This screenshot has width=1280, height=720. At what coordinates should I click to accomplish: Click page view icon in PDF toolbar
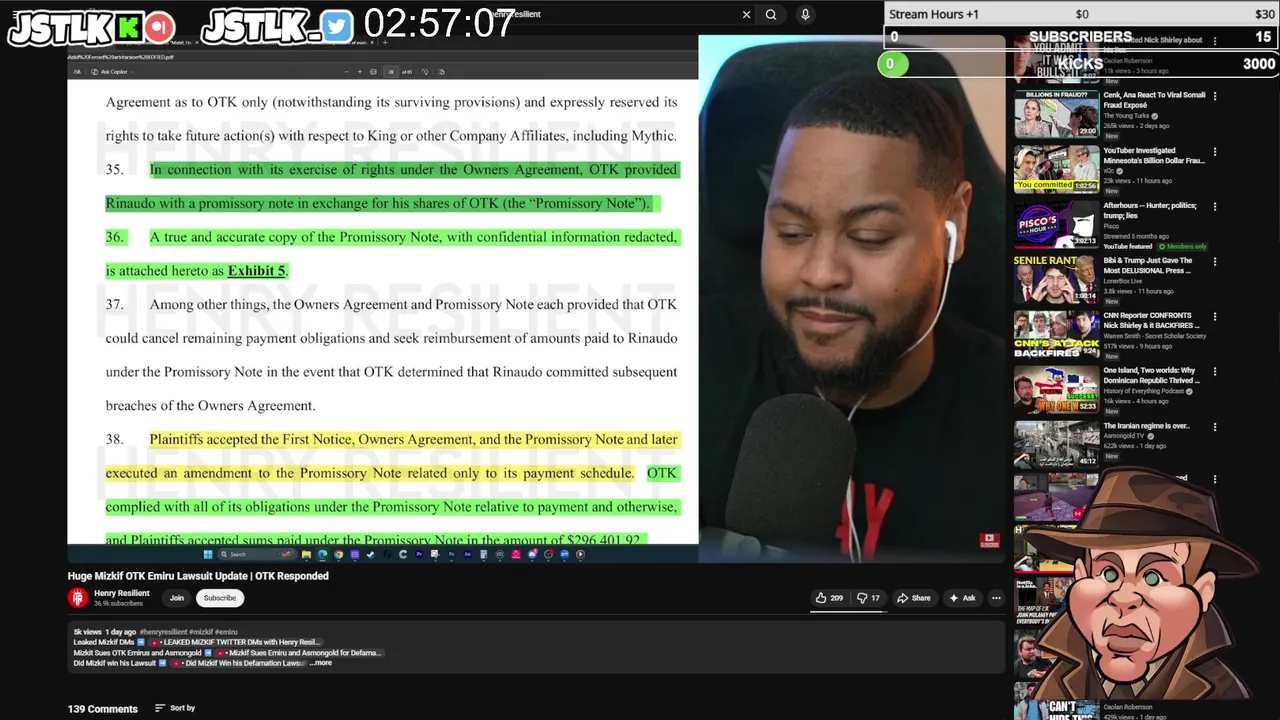[441, 72]
